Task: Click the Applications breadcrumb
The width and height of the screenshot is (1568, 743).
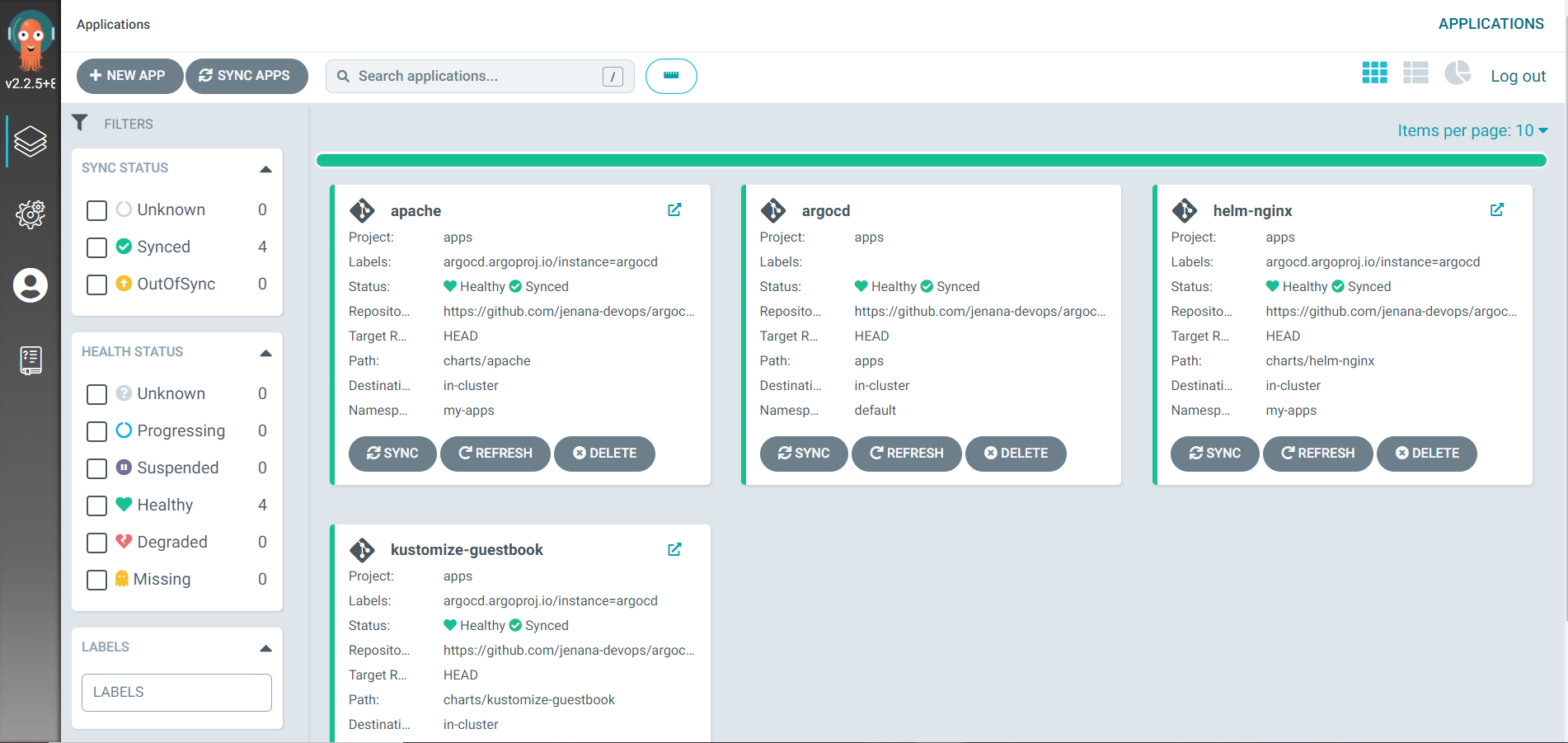Action: click(113, 24)
